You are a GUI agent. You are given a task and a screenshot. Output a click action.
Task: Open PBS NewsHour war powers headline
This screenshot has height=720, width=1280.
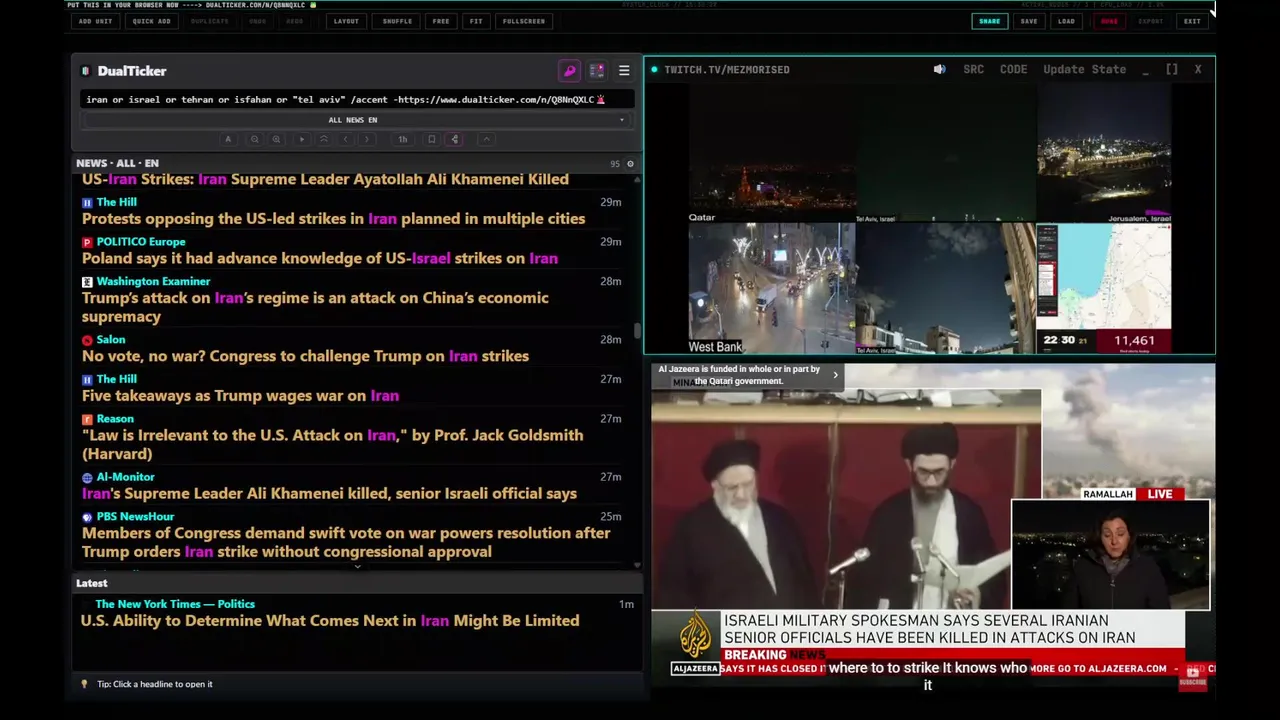pyautogui.click(x=346, y=542)
